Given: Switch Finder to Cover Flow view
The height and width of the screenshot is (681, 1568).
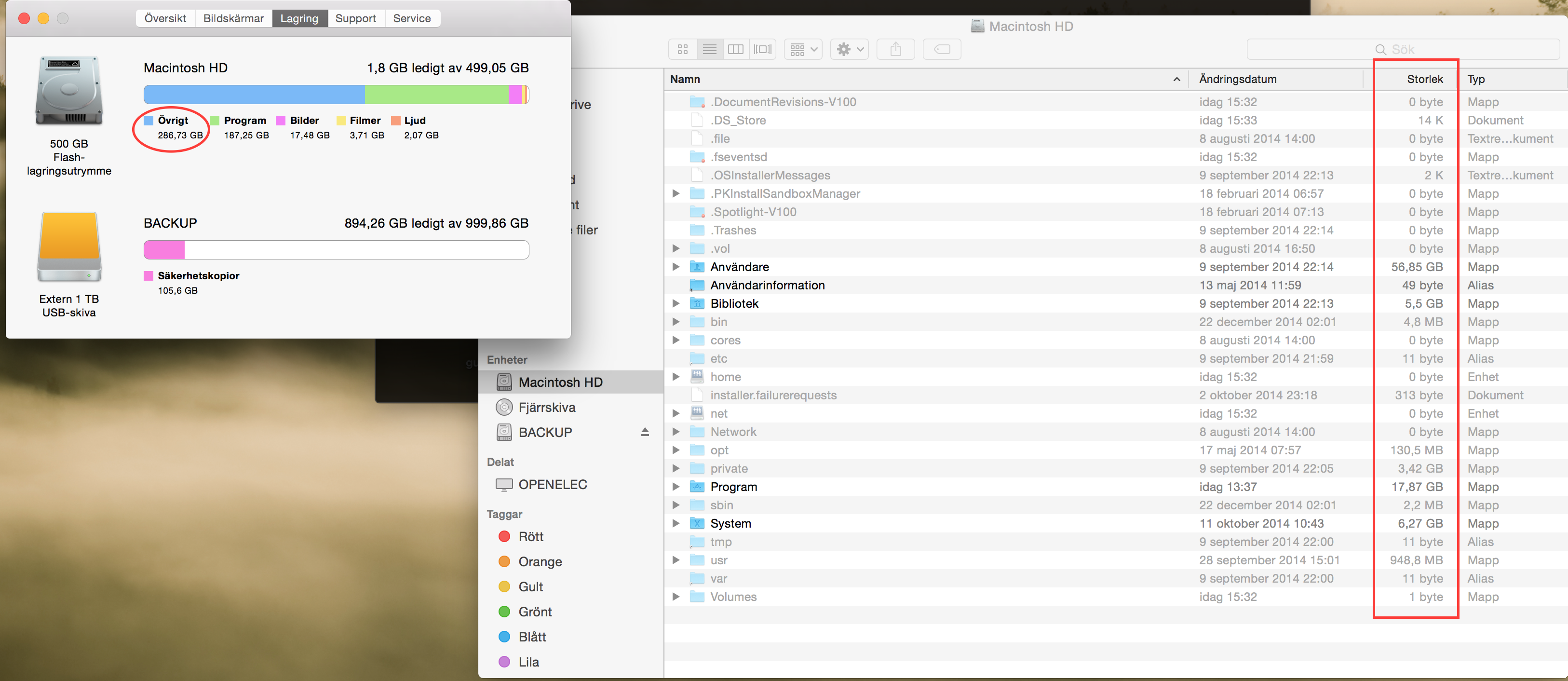Looking at the screenshot, I should click(x=763, y=49).
